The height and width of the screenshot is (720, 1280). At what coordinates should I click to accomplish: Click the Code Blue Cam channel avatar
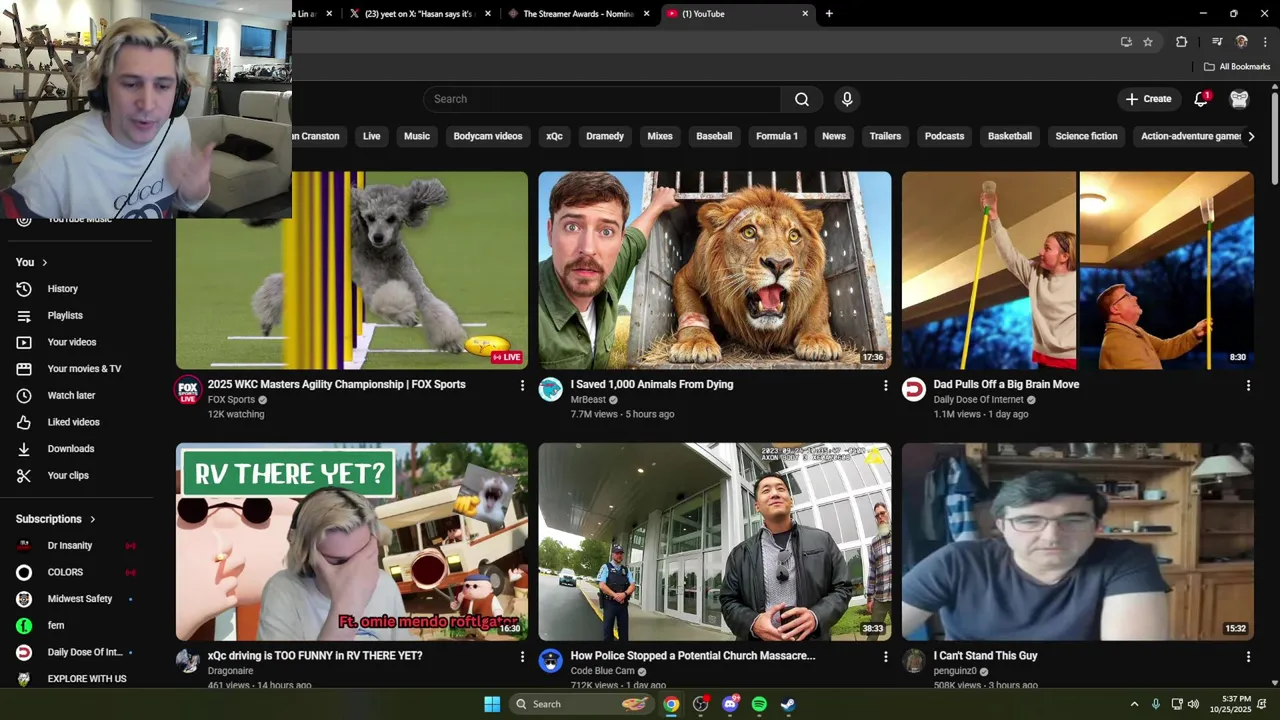[x=551, y=661]
